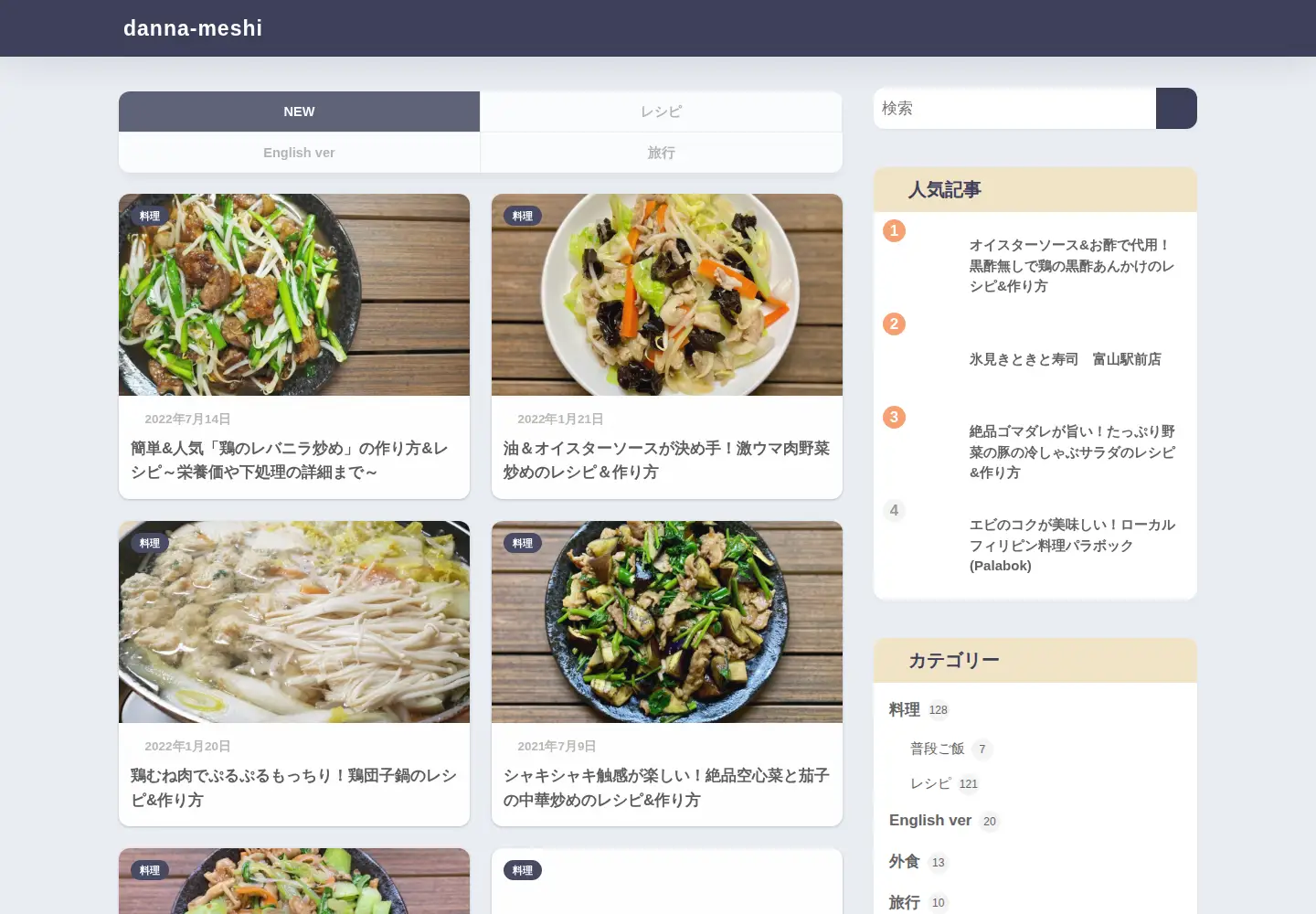Click rank badge 2 in 人気記事
Viewport: 1316px width, 914px height.
click(894, 324)
